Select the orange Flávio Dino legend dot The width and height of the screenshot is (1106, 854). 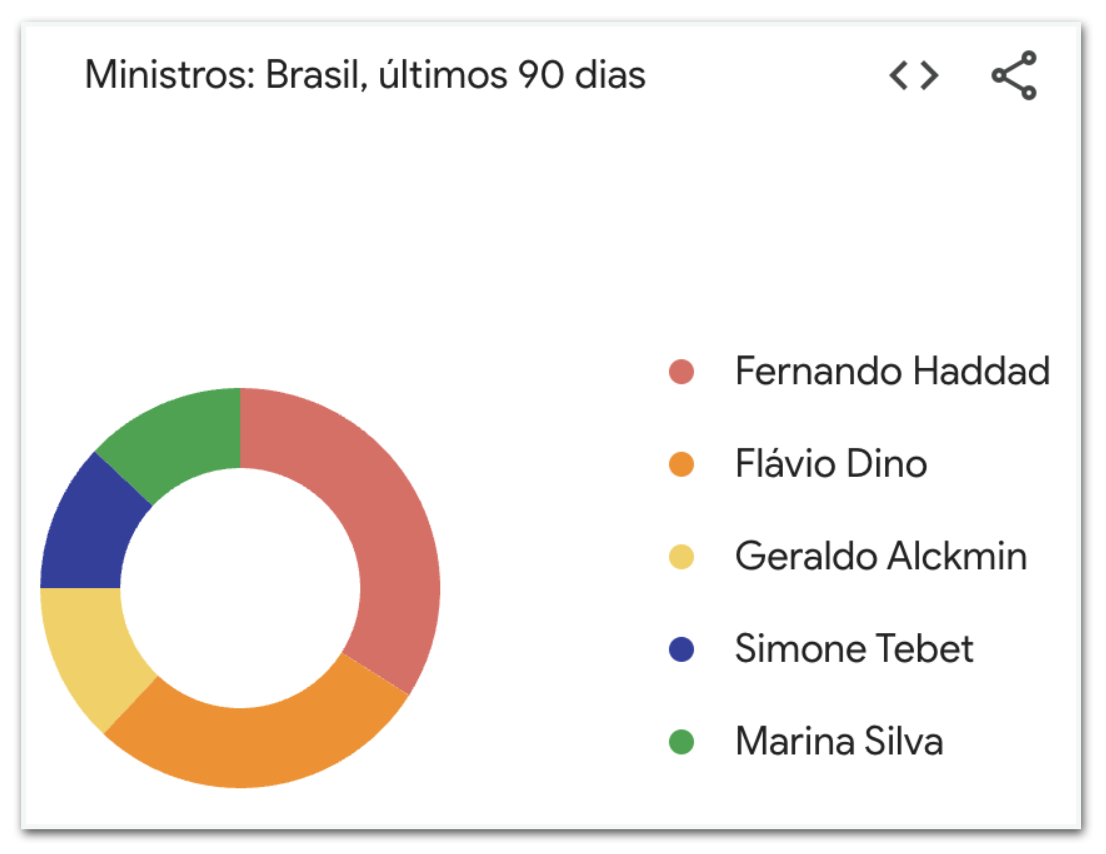point(681,464)
